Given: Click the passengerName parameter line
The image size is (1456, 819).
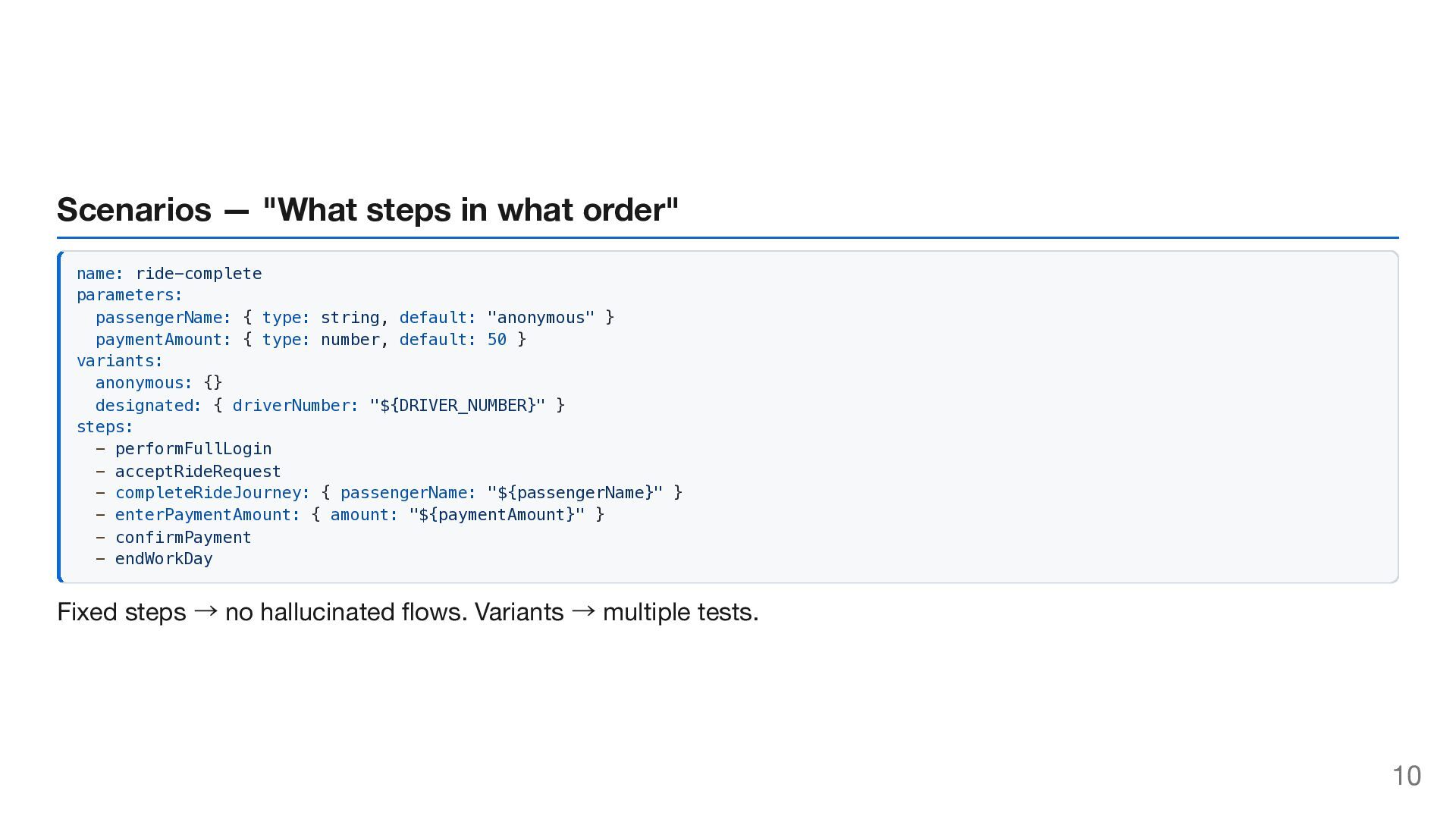Looking at the screenshot, I should [354, 318].
